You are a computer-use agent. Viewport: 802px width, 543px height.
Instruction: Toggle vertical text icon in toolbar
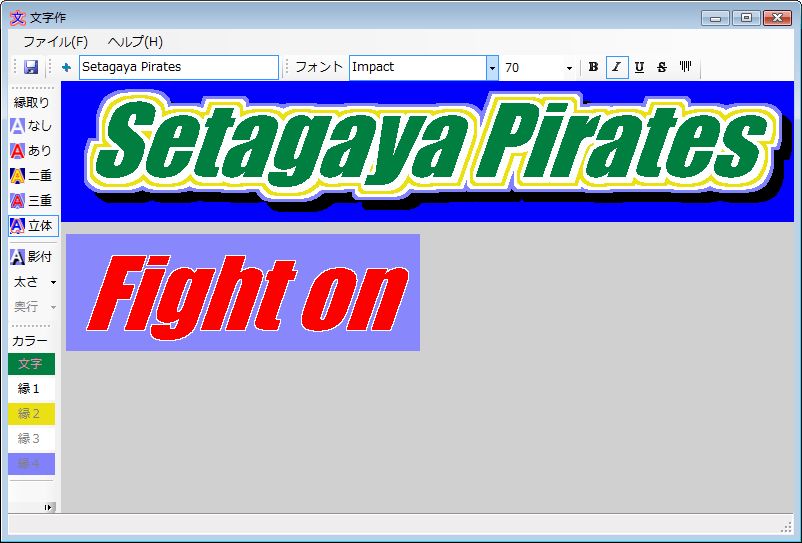point(685,67)
